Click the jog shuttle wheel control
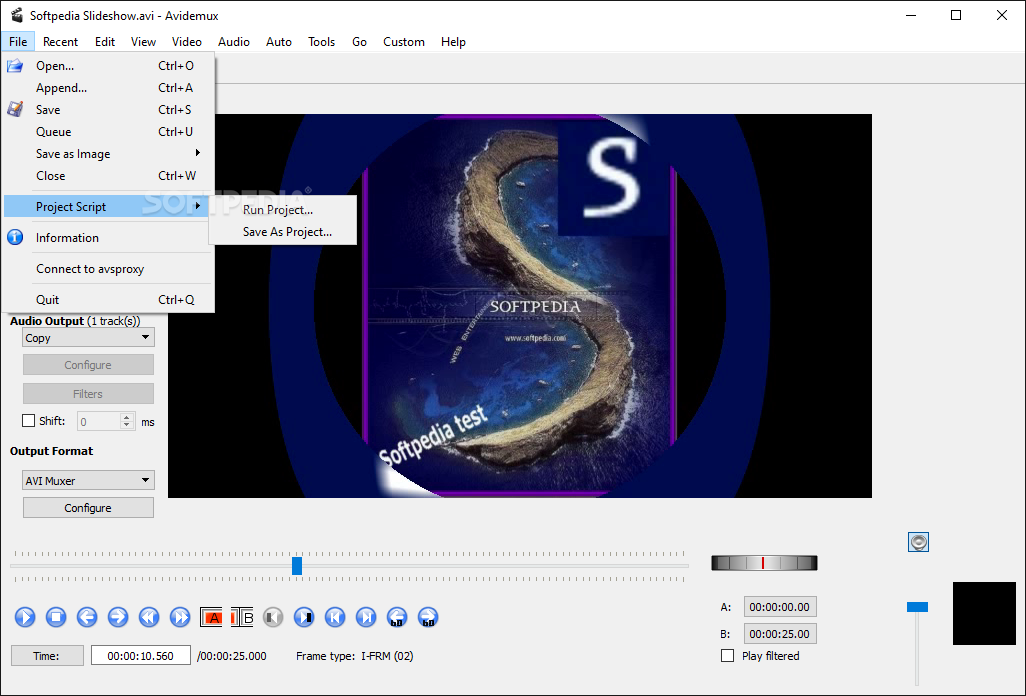Viewport: 1026px width, 696px height. (x=764, y=563)
